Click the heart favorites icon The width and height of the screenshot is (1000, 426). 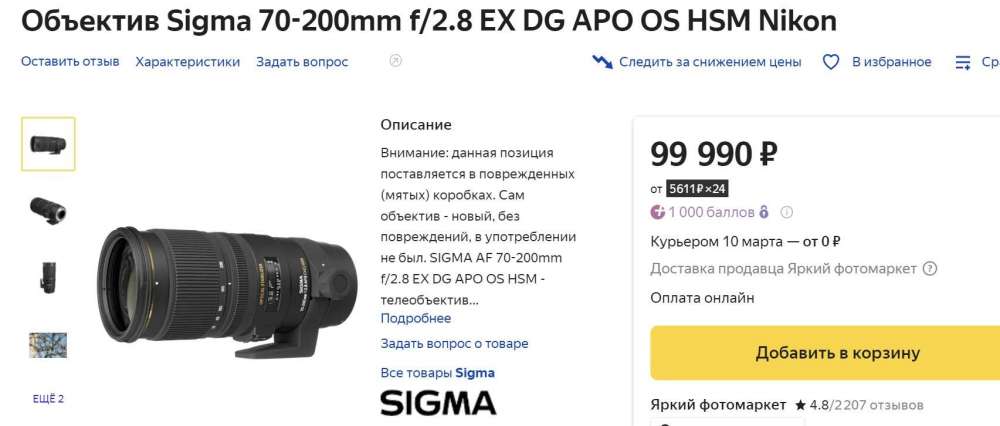[830, 62]
